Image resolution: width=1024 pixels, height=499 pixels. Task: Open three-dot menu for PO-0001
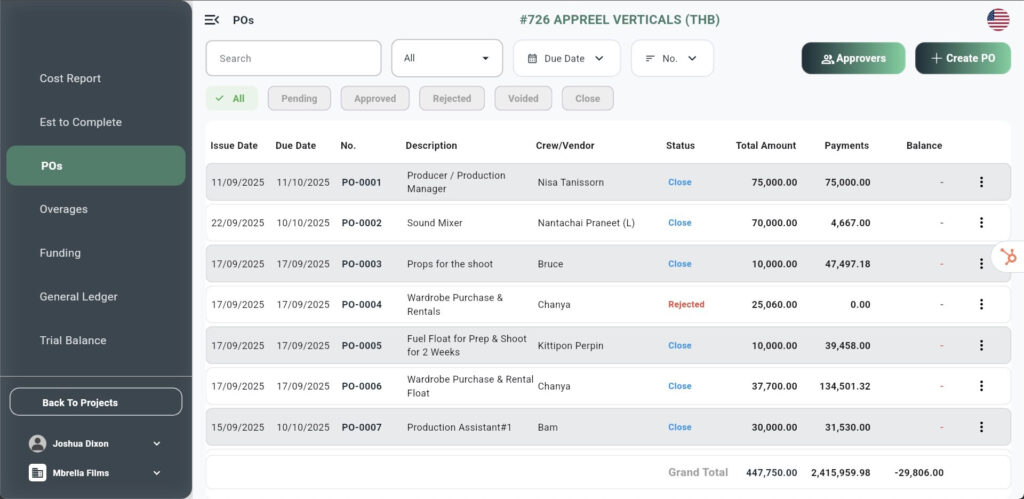click(981, 182)
